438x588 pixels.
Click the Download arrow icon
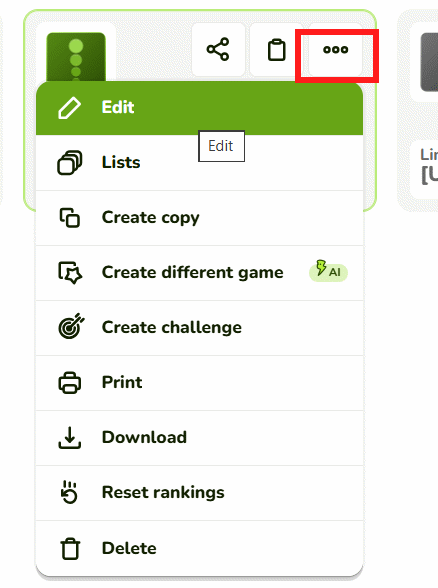[70, 437]
